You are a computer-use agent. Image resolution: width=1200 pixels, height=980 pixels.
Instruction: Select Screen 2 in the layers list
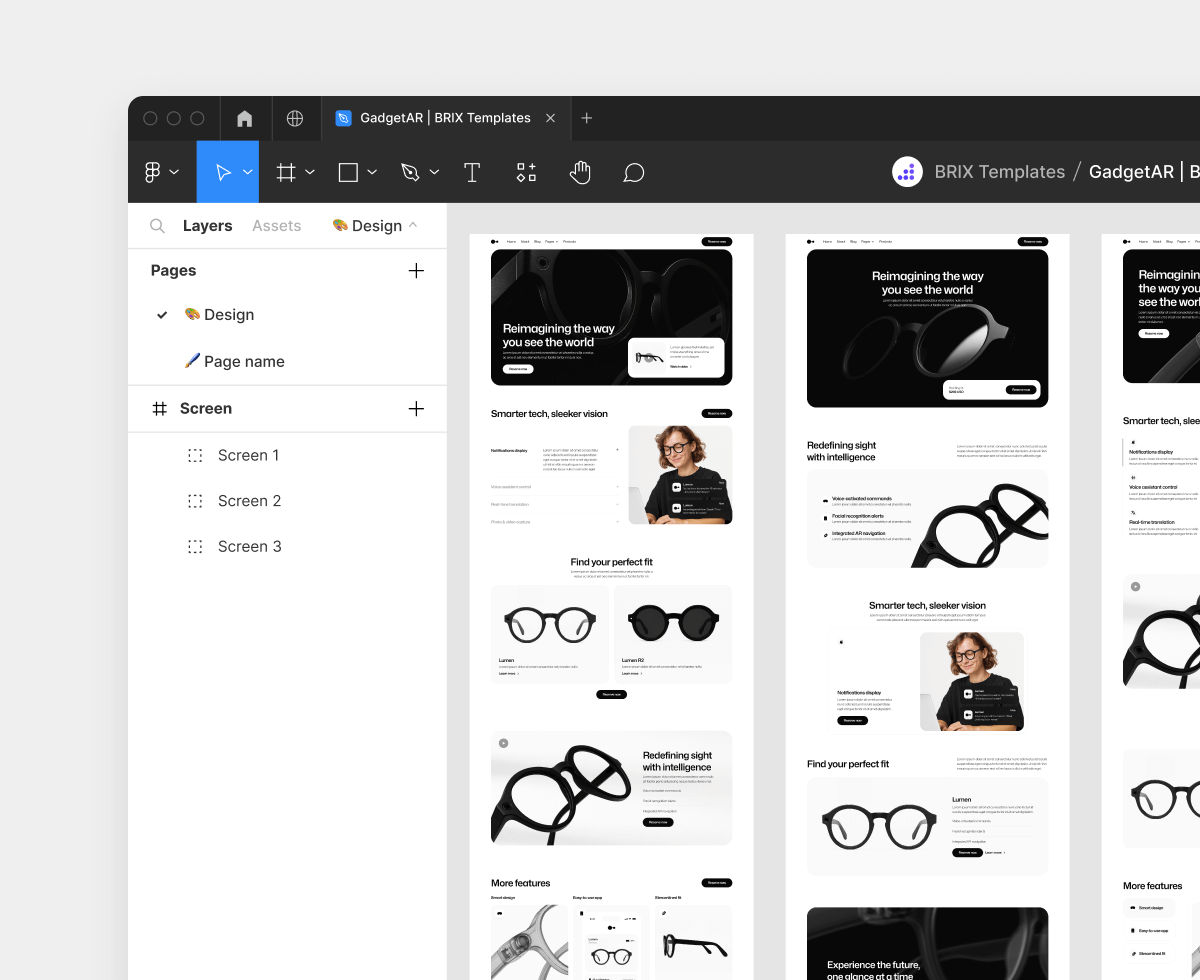tap(249, 500)
